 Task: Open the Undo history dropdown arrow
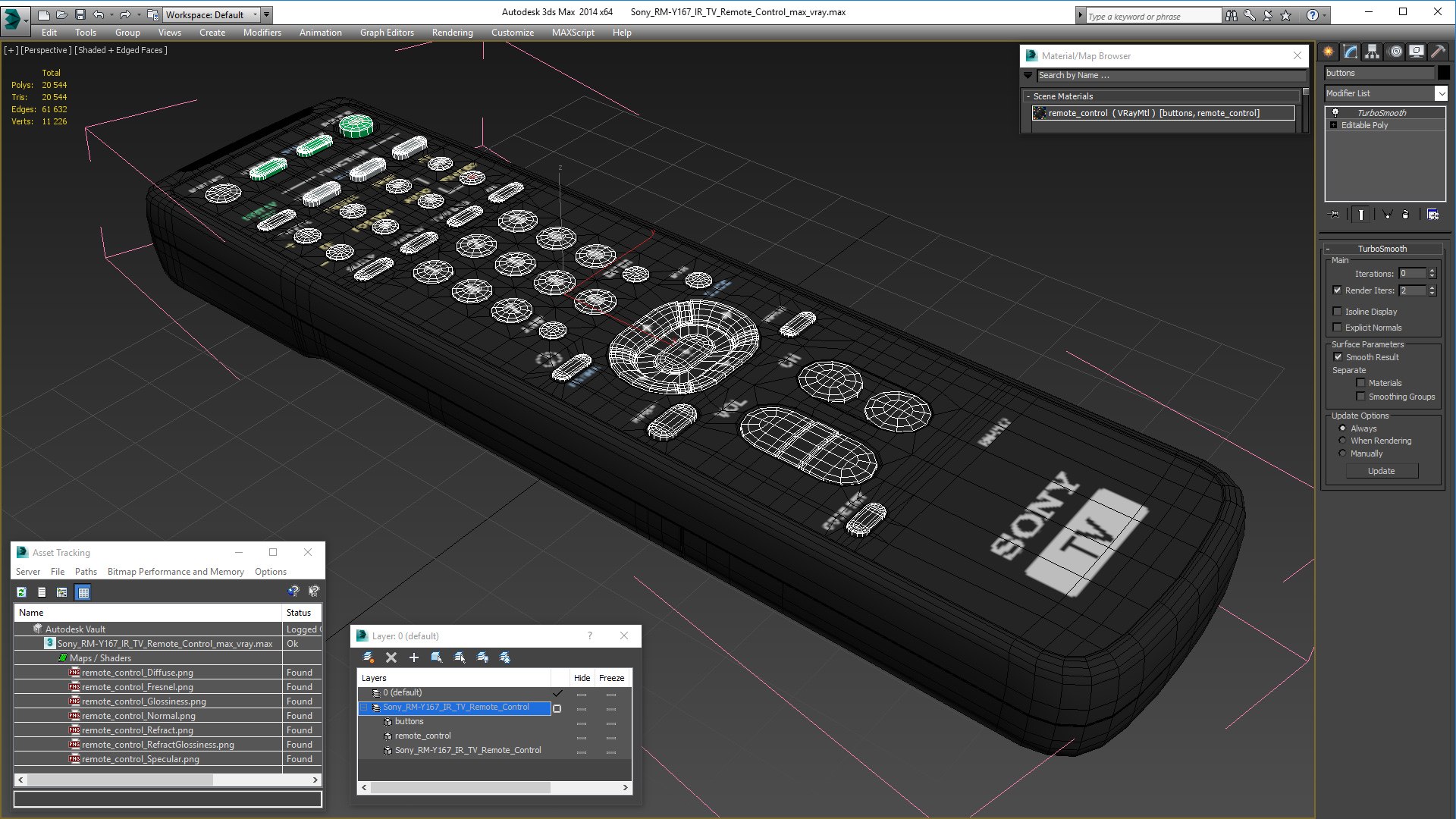point(111,14)
